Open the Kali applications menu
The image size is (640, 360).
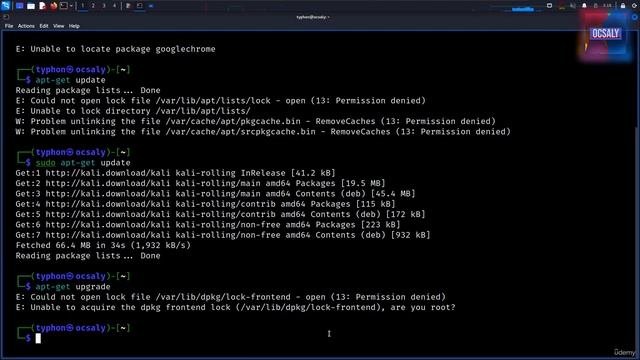click(x=5, y=5)
